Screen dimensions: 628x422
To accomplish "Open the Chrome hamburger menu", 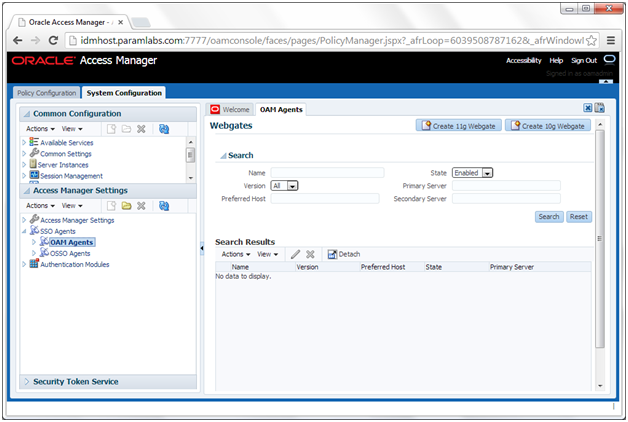I will [611, 40].
